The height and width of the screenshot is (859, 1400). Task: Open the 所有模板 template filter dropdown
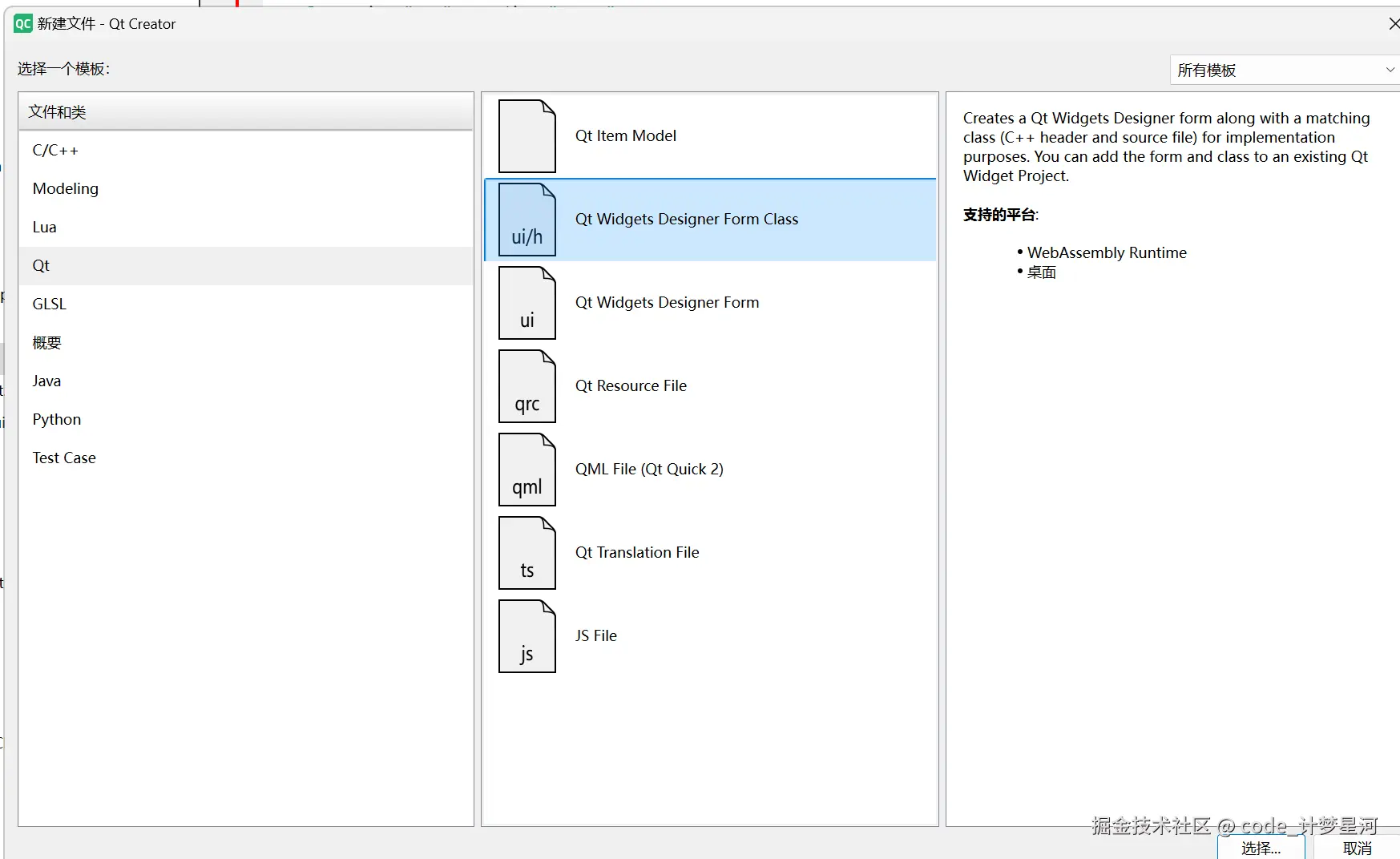coord(1285,70)
